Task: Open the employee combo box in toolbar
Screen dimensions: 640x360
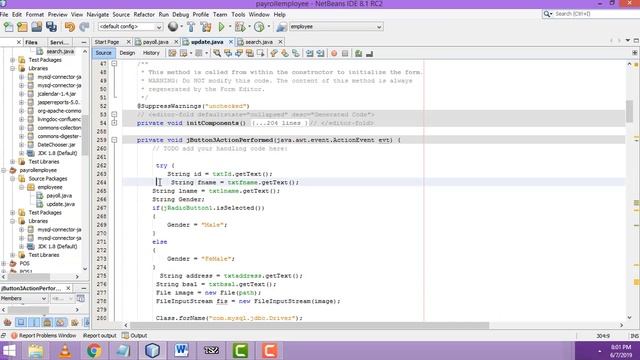Action: point(336,27)
